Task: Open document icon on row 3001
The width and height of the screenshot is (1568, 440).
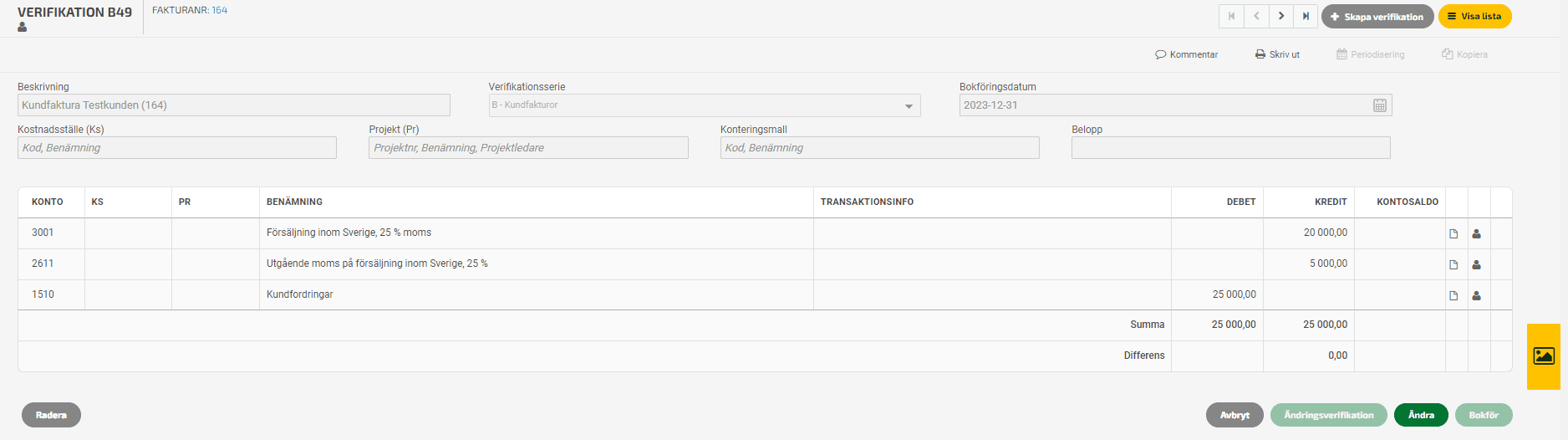Action: [x=1453, y=233]
